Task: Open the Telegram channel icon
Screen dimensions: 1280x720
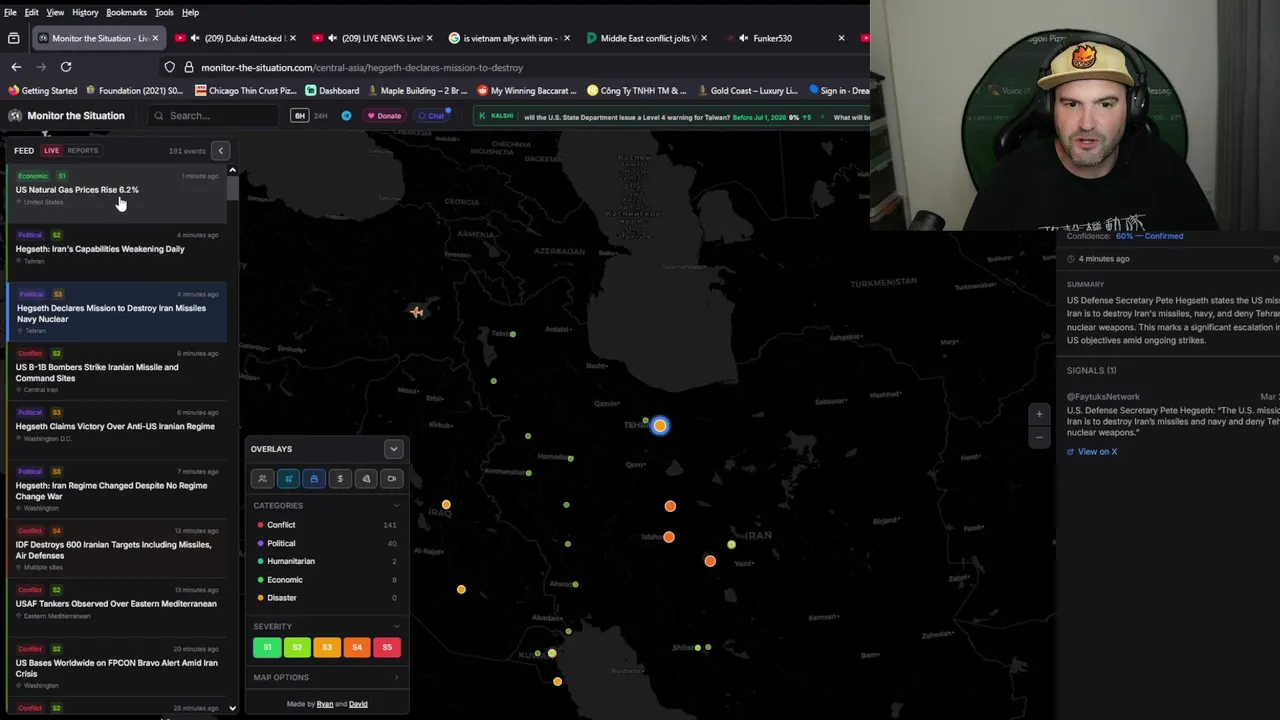Action: click(346, 116)
